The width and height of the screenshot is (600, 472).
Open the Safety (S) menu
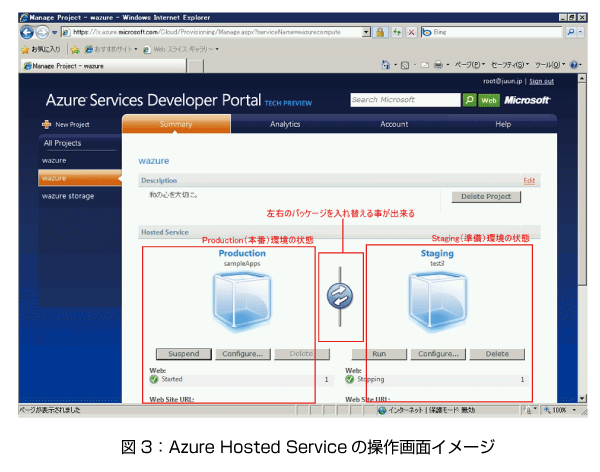tap(510, 65)
